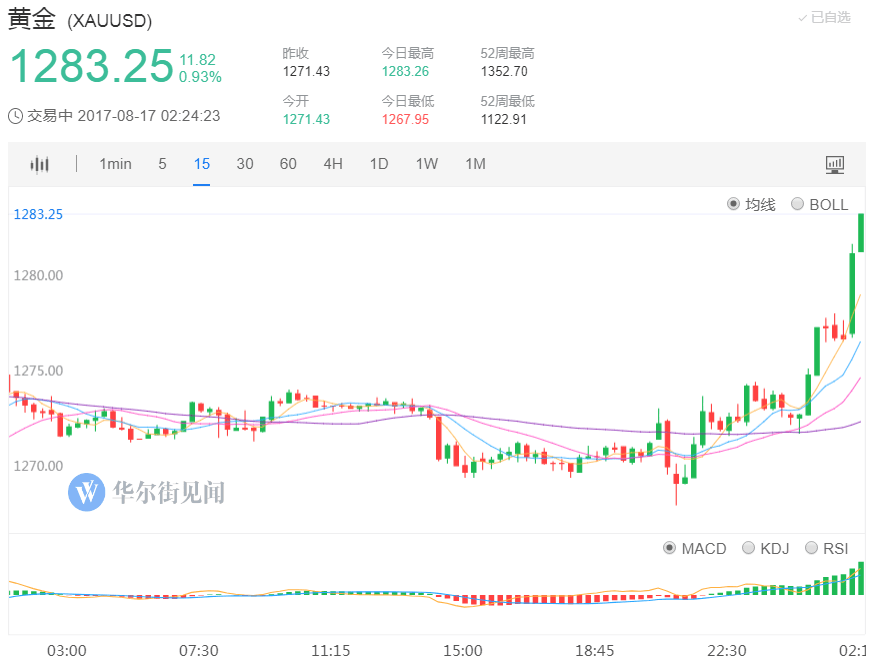Click the 22:30 time axis label
Screen dimensions: 872x662
[727, 650]
